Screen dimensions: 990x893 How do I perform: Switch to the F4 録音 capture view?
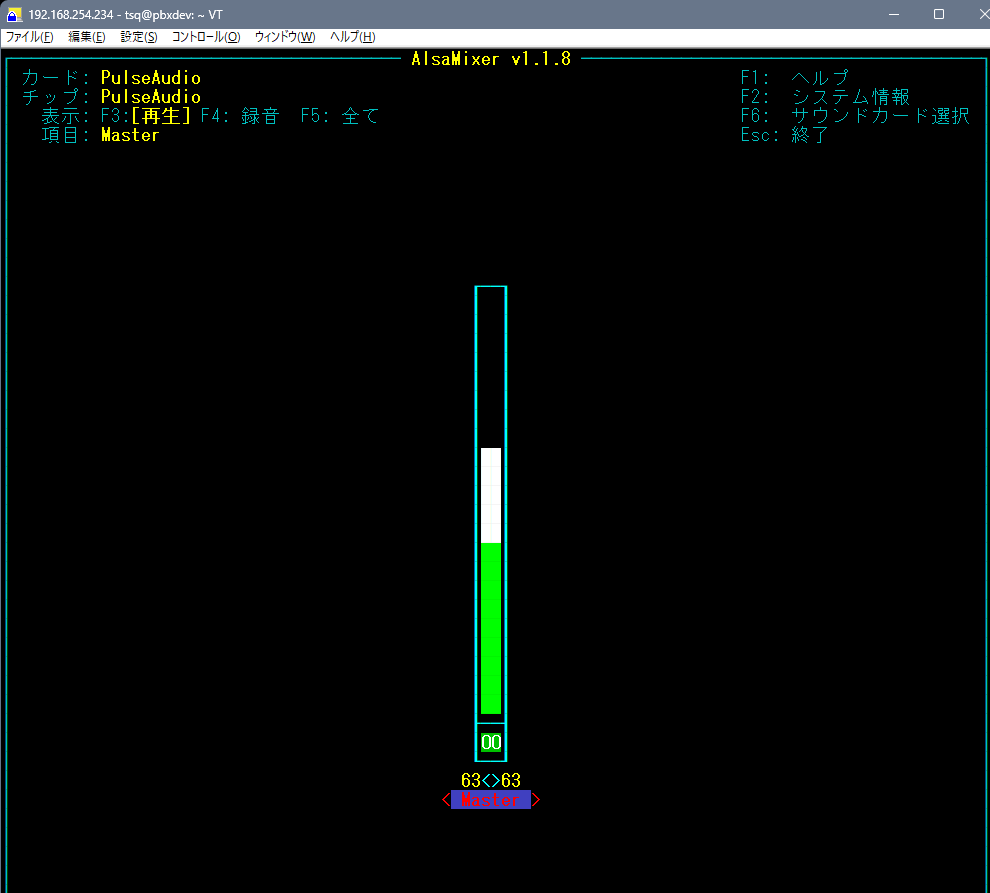click(x=240, y=116)
